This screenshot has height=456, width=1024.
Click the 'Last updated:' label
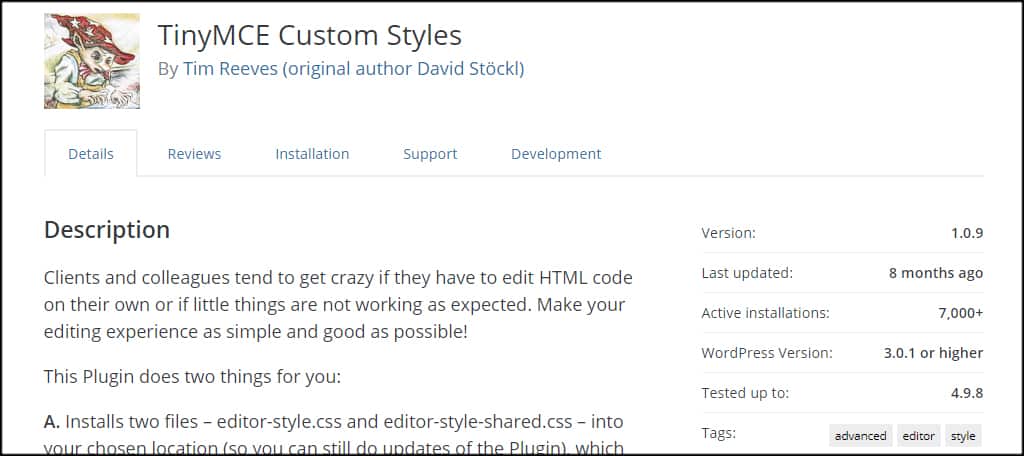coord(747,273)
